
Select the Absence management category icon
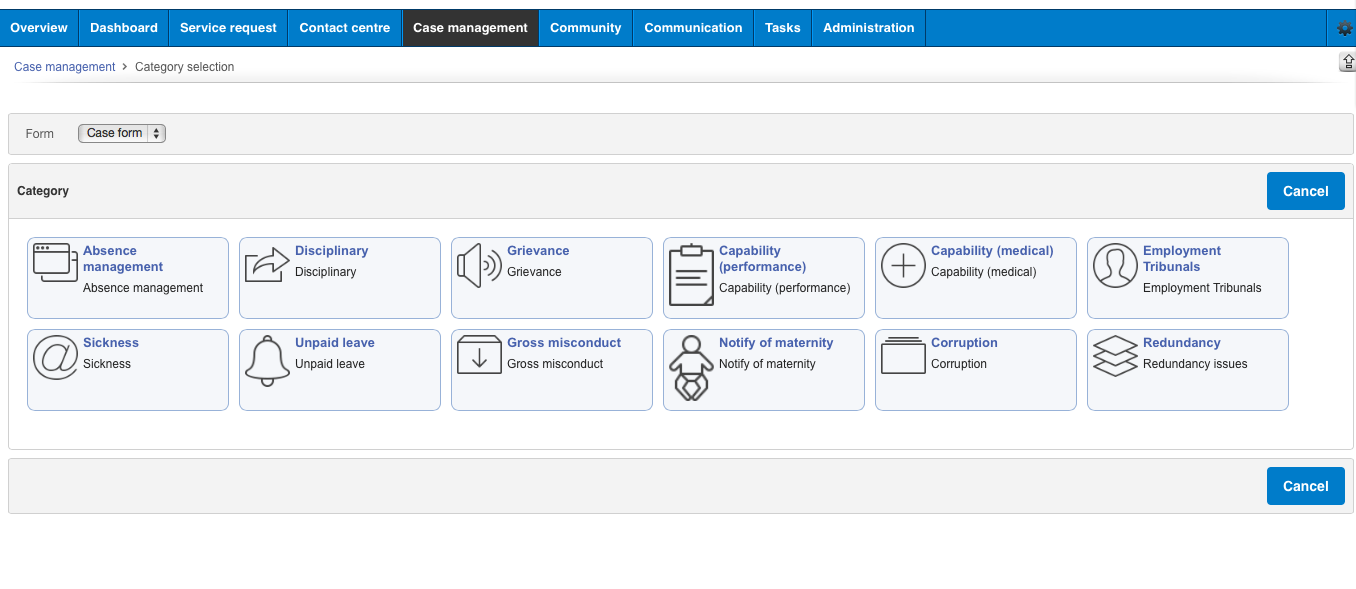55,263
